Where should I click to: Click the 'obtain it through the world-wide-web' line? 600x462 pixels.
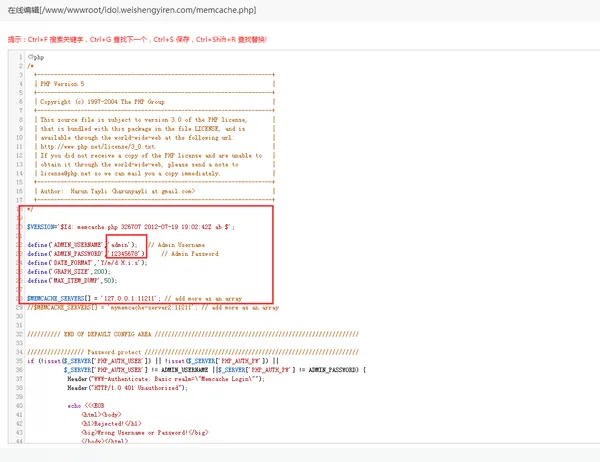[x=139, y=165]
